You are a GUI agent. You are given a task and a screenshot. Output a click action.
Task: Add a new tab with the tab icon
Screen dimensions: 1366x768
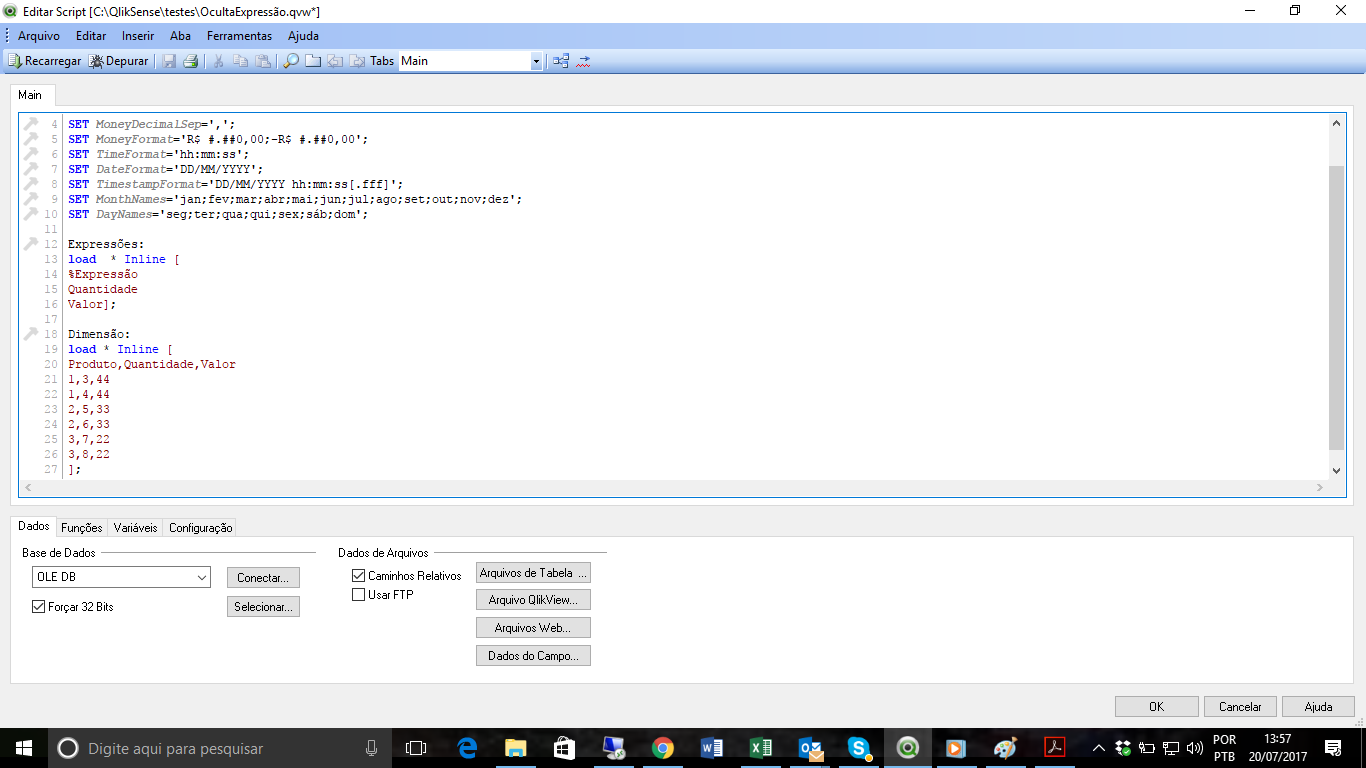[313, 61]
